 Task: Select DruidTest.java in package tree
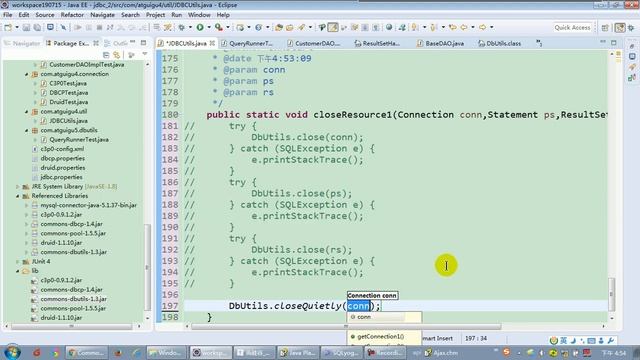[x=68, y=102]
